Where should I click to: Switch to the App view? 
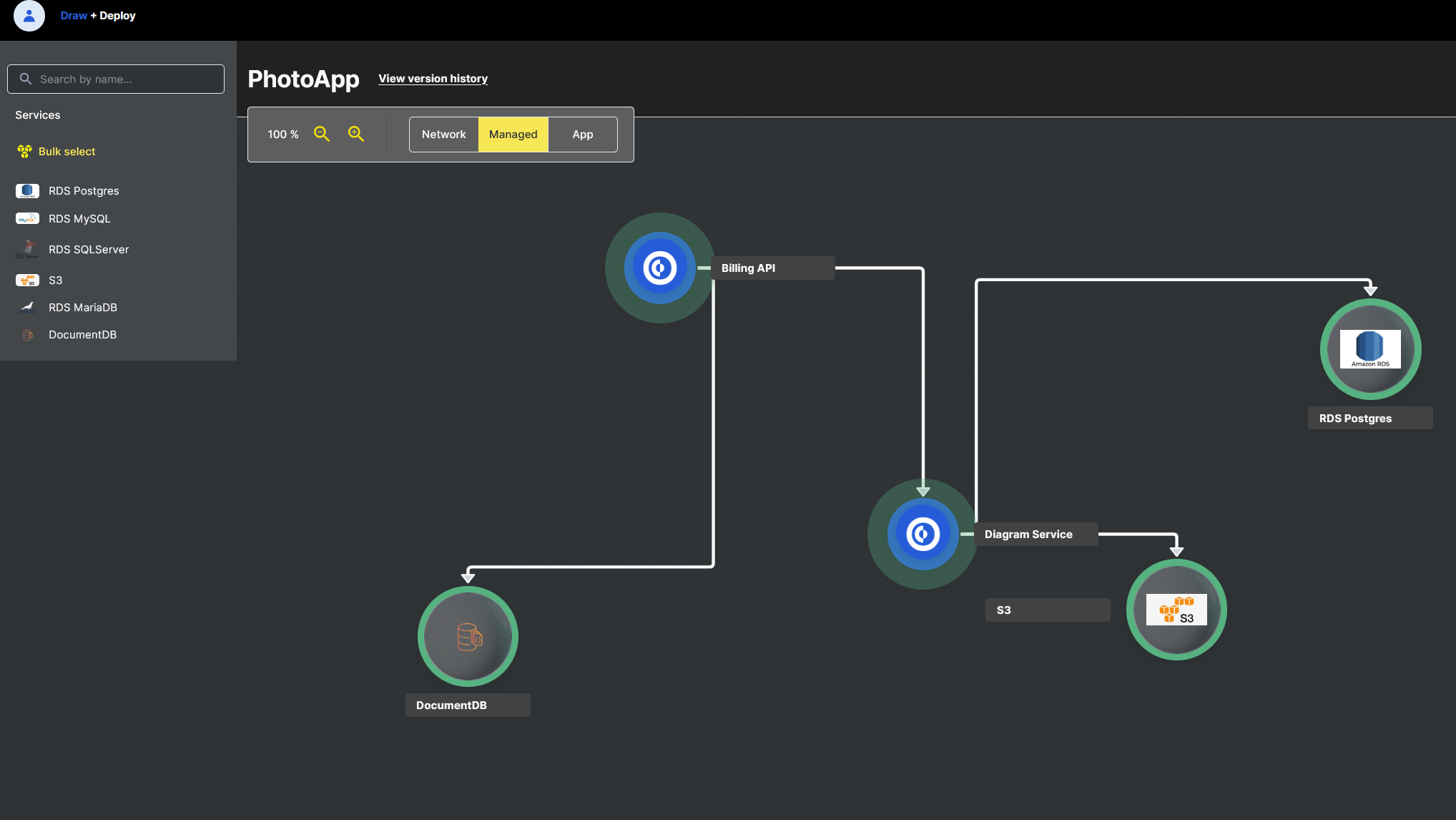[x=583, y=135]
